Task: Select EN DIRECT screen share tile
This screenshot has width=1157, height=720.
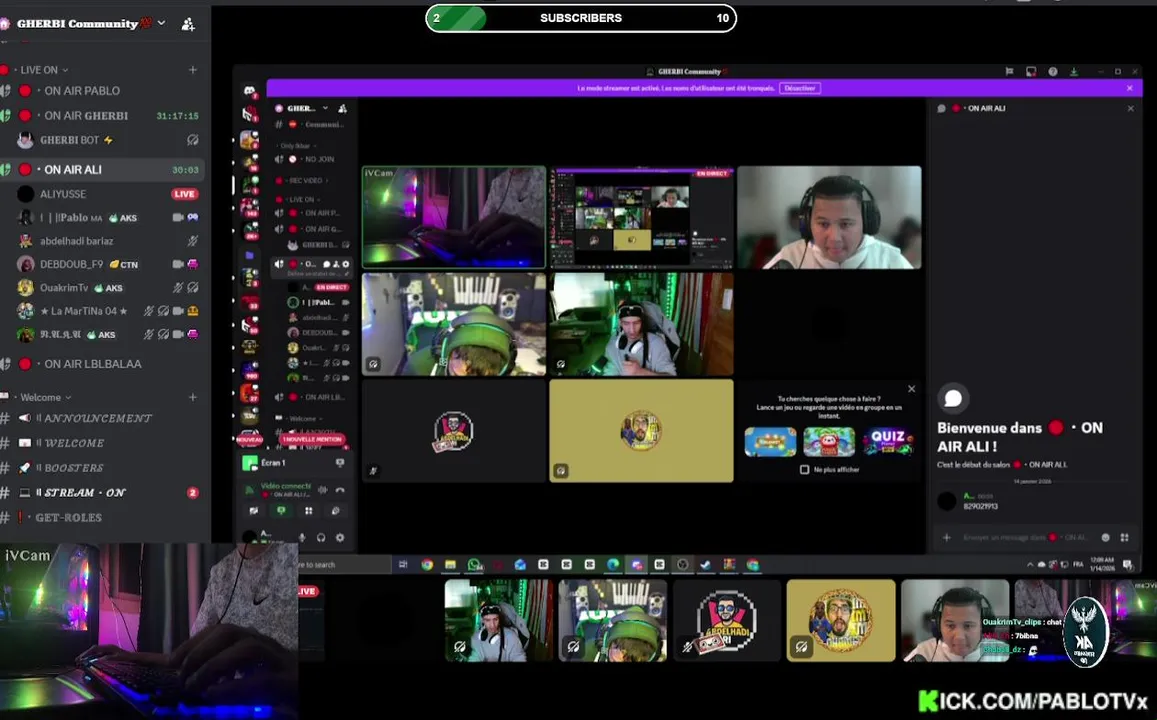Action: [641, 217]
